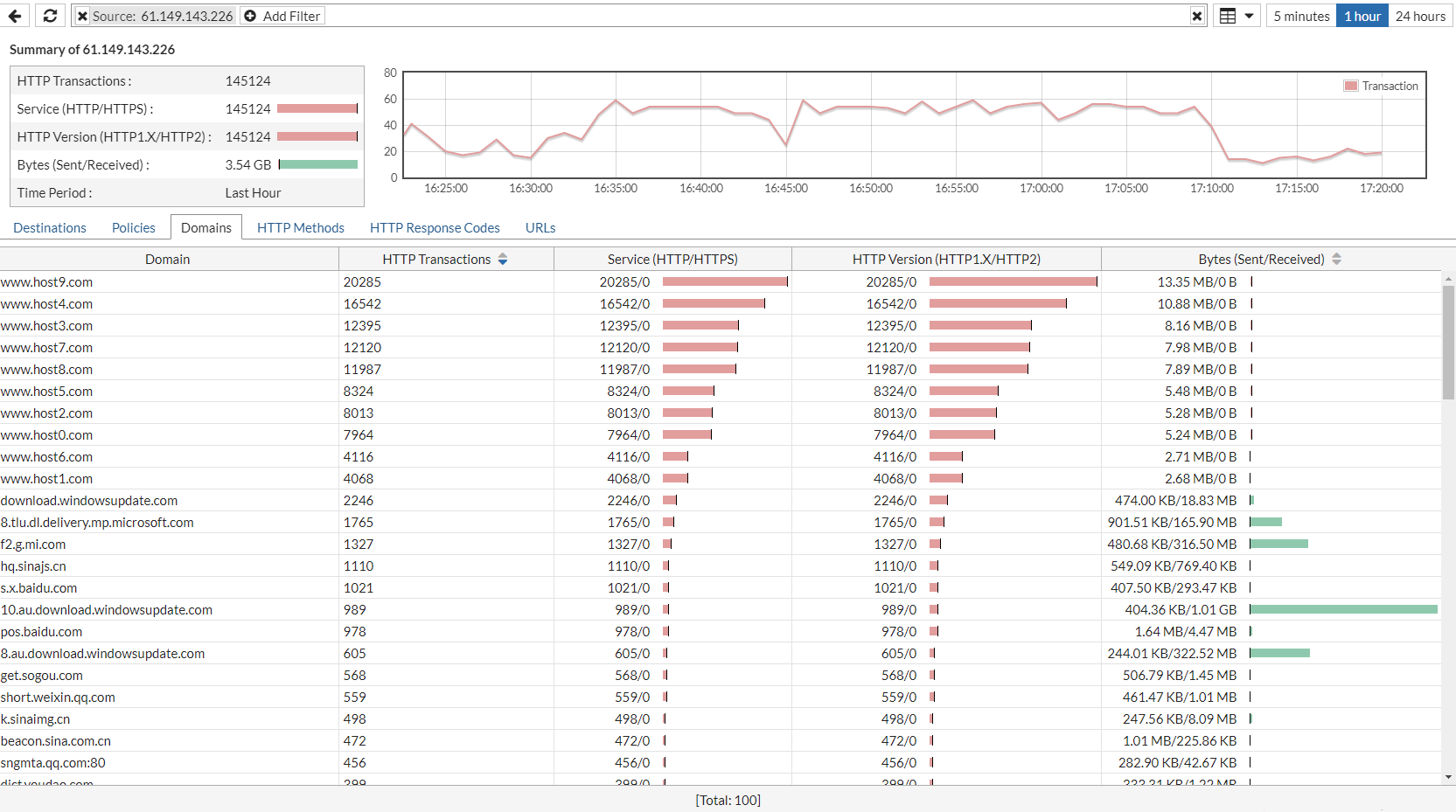Select the 24 hours time range
1456x812 pixels.
(1420, 16)
